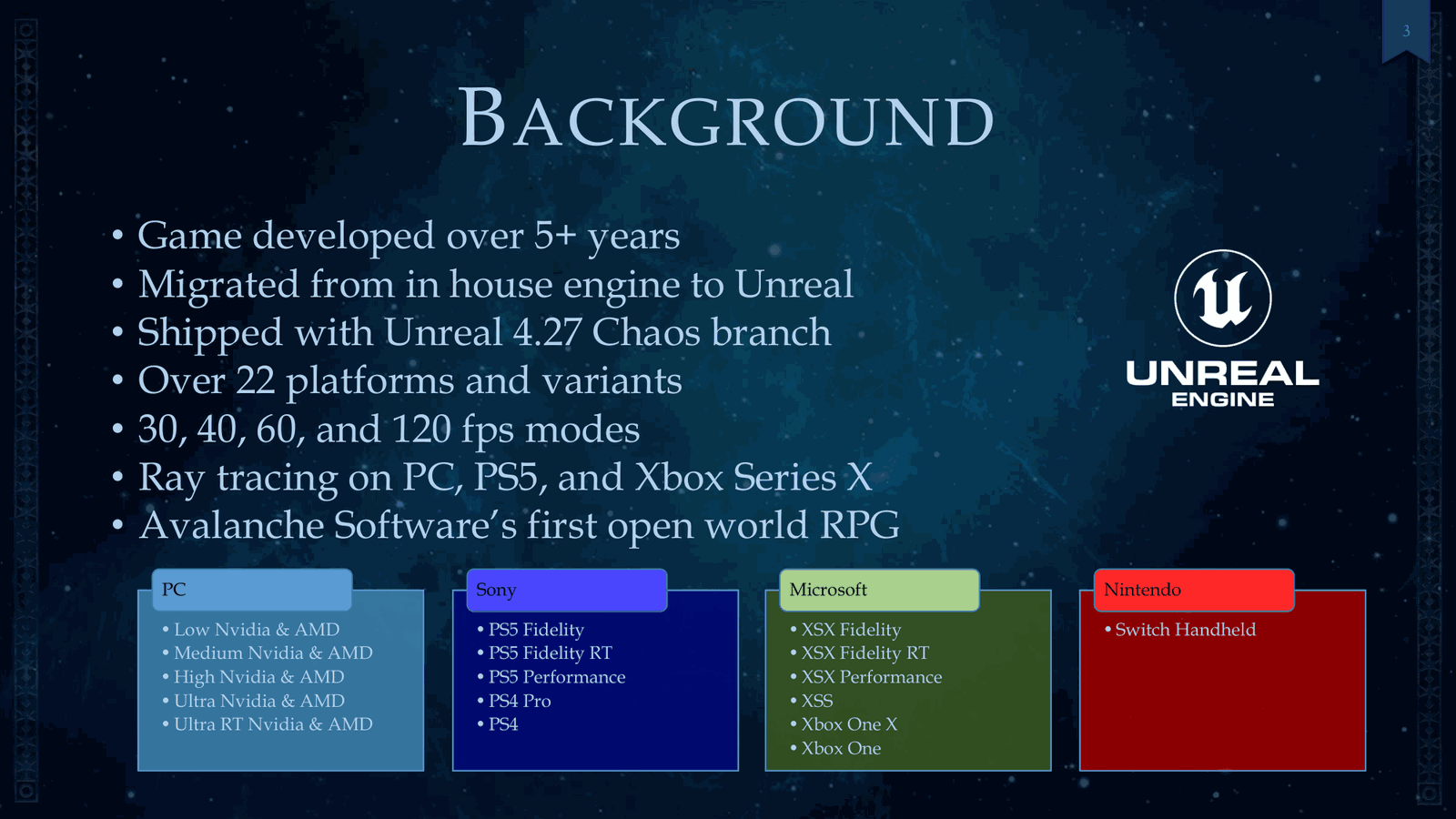Click '30, 40, 60, and 120 fps modes' line
This screenshot has height=819, width=1456.
click(389, 429)
